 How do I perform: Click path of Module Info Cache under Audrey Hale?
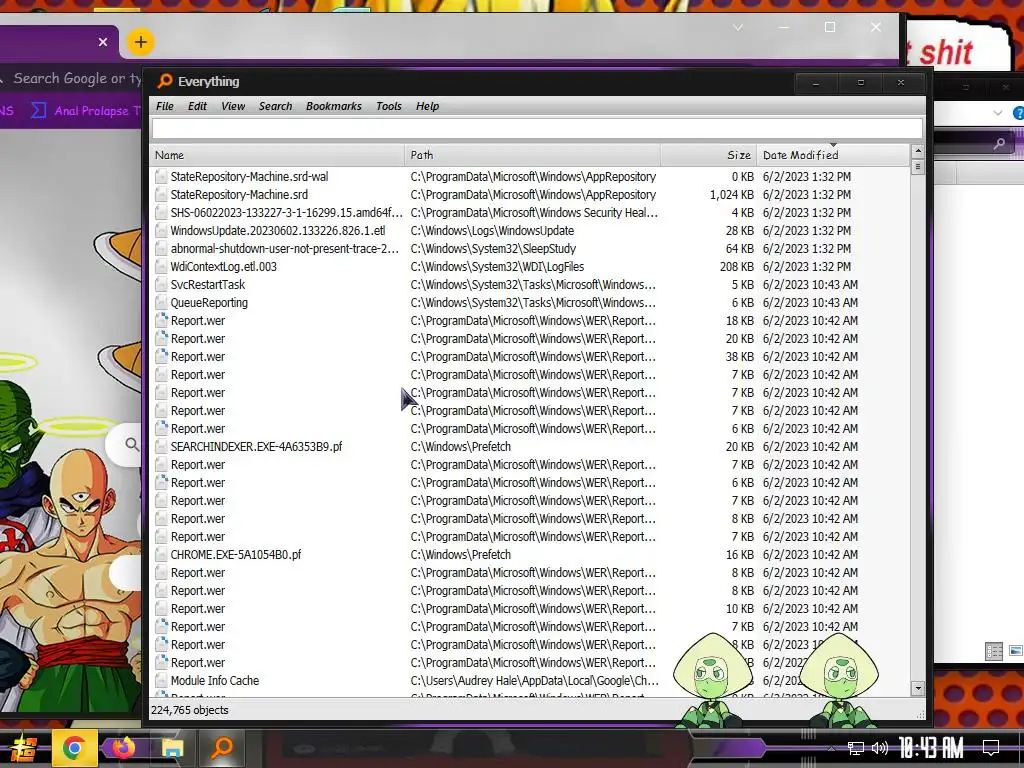point(535,680)
